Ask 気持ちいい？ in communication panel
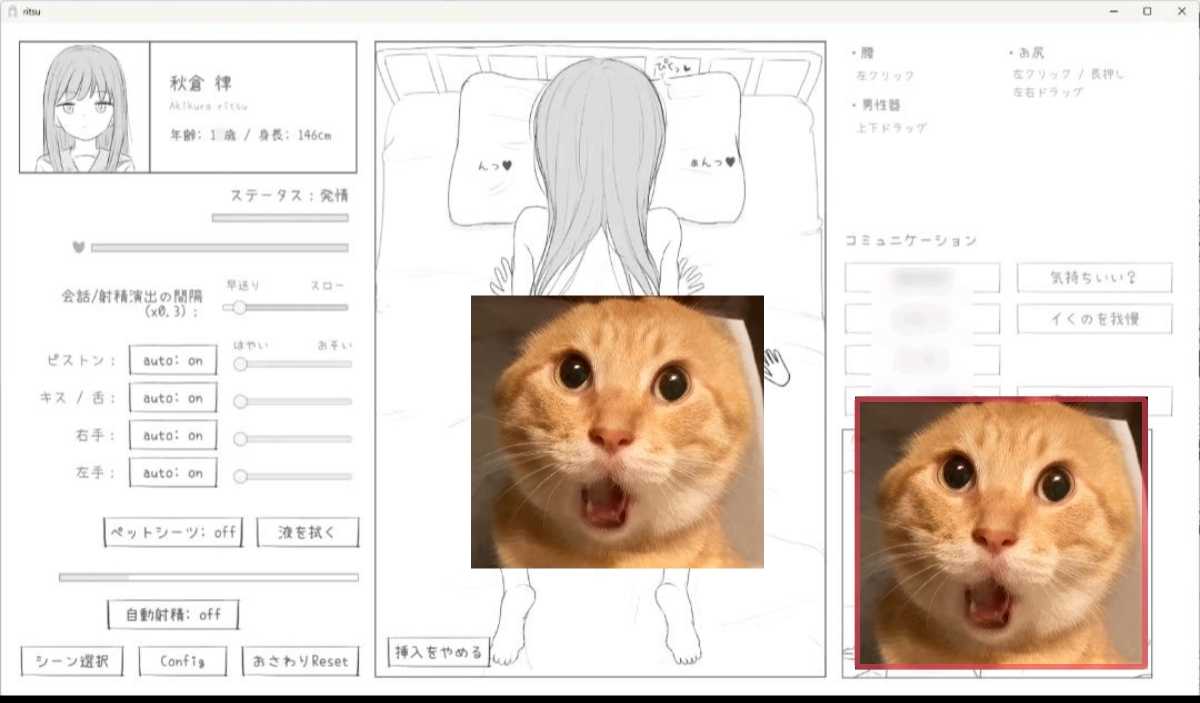Viewport: 1200px width, 703px height. (x=1094, y=278)
